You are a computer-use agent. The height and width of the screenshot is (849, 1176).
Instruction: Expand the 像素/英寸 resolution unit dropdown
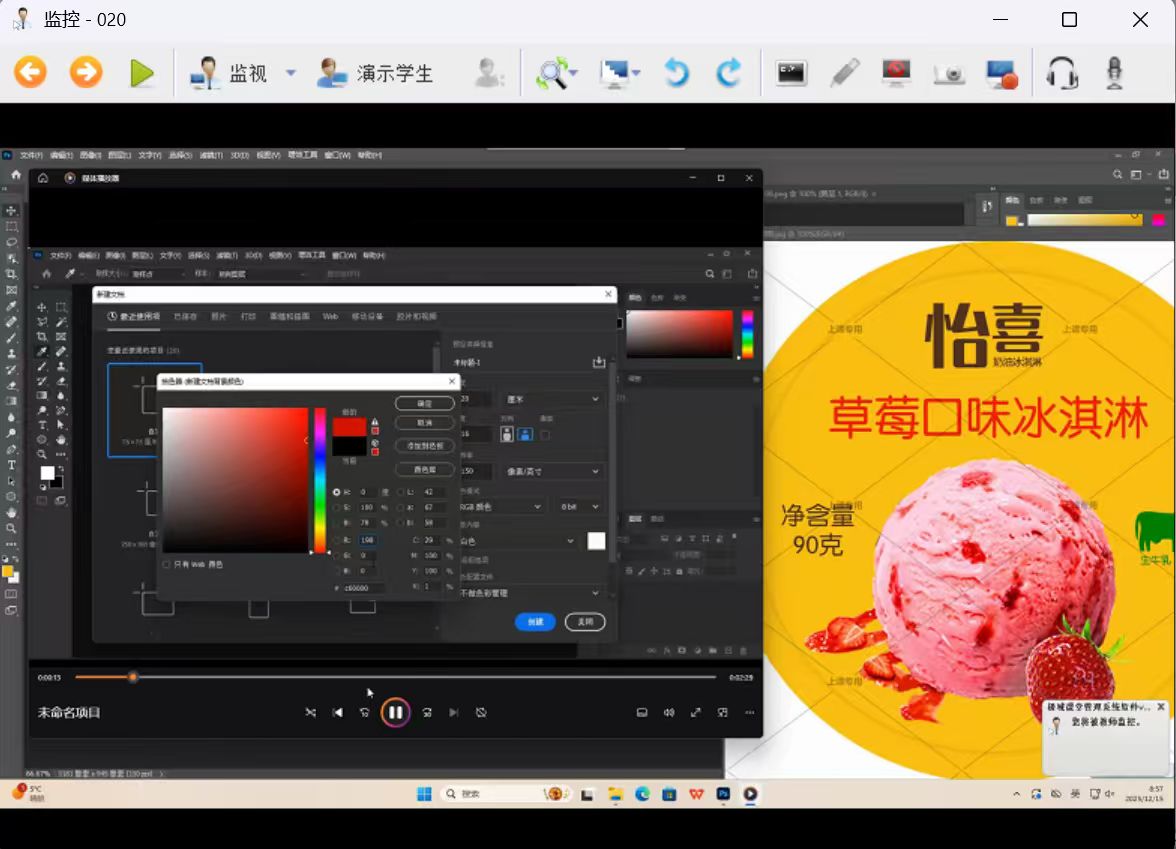coord(595,471)
